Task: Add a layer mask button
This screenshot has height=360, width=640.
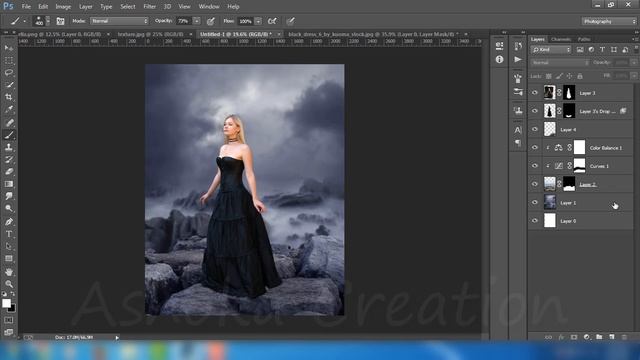Action: (x=574, y=337)
